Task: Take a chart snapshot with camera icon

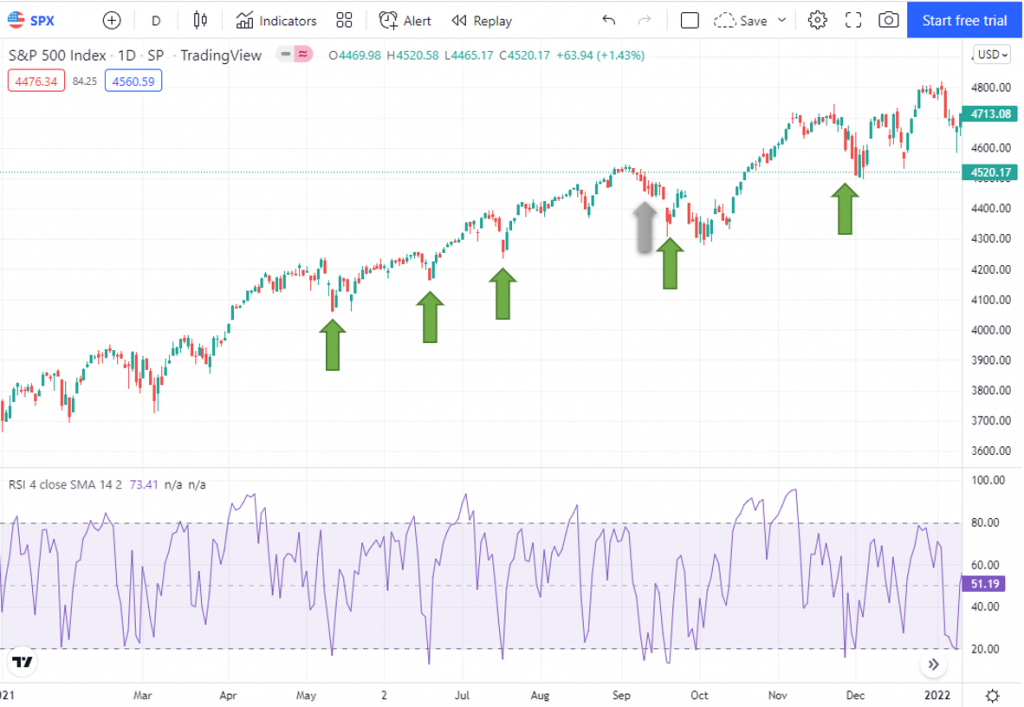Action: click(x=888, y=20)
